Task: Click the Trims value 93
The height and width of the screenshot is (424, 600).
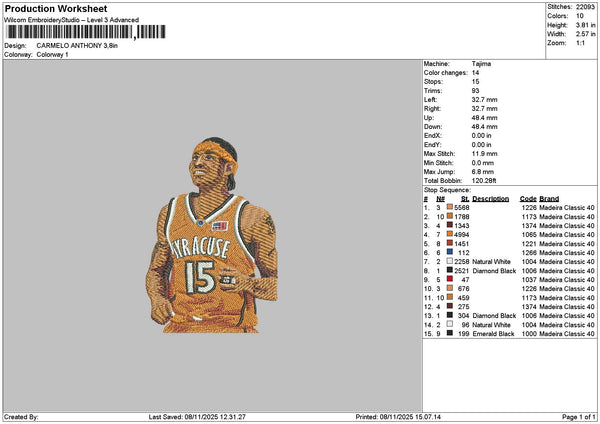Action: (476, 91)
